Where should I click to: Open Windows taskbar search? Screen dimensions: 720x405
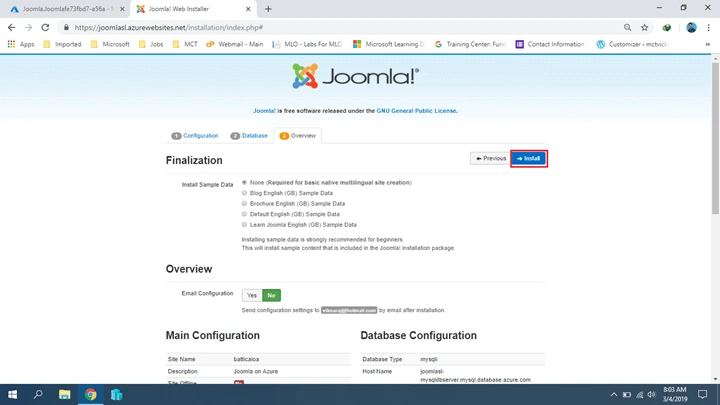38,394
